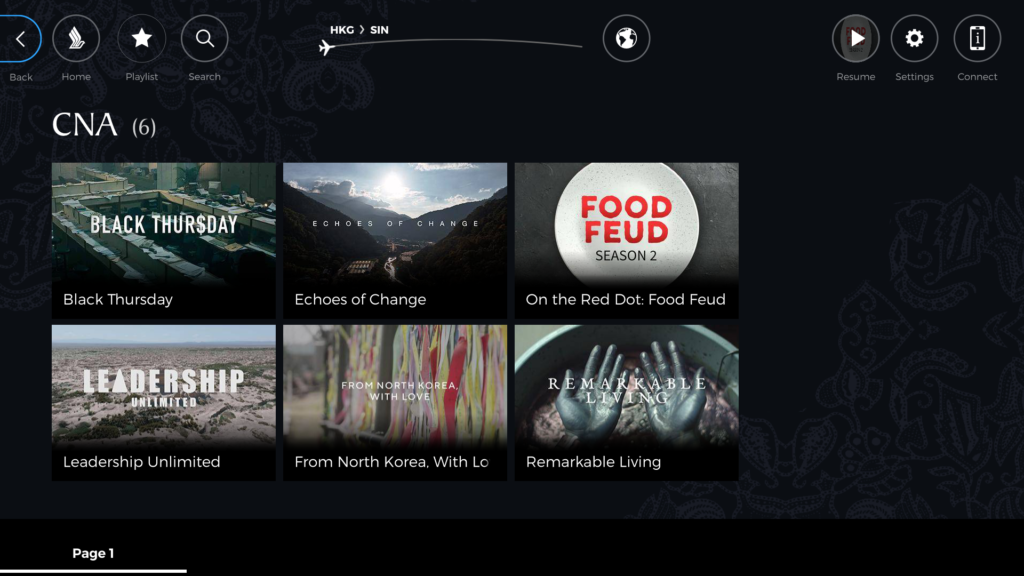This screenshot has height=576, width=1024.
Task: Switch to the Page 1 tab
Action: 93,553
